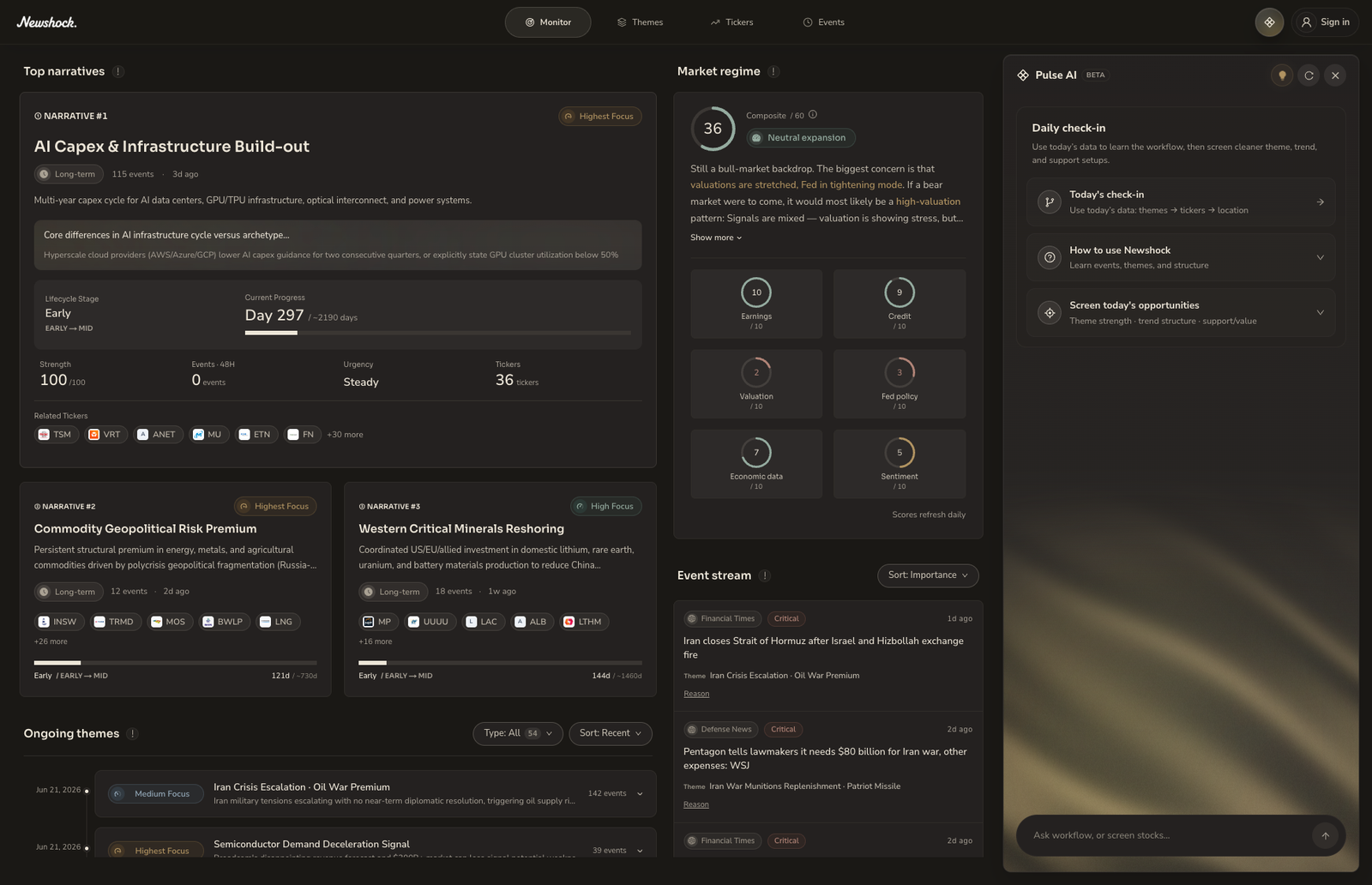Open the ALB ticker chip
This screenshot has height=885, width=1372.
click(x=532, y=622)
